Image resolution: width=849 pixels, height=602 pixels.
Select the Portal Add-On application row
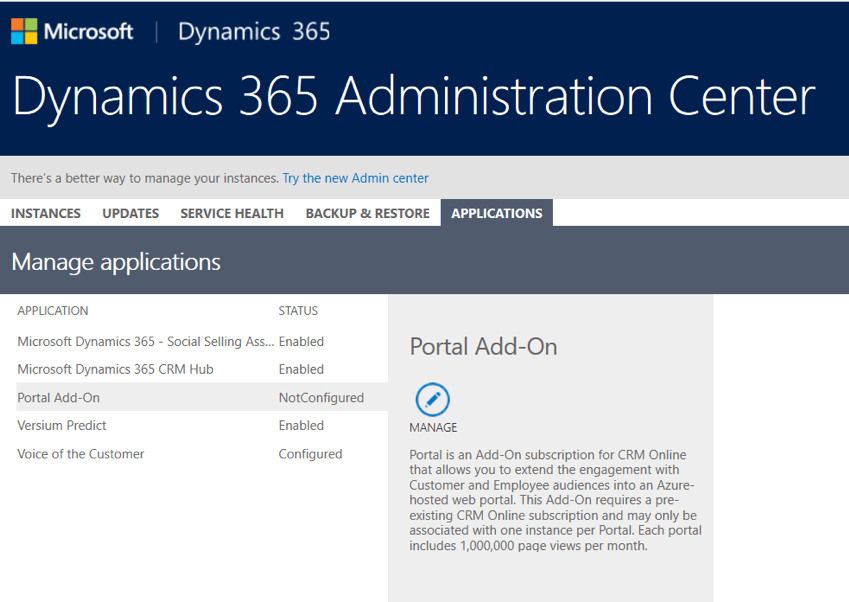(202, 397)
